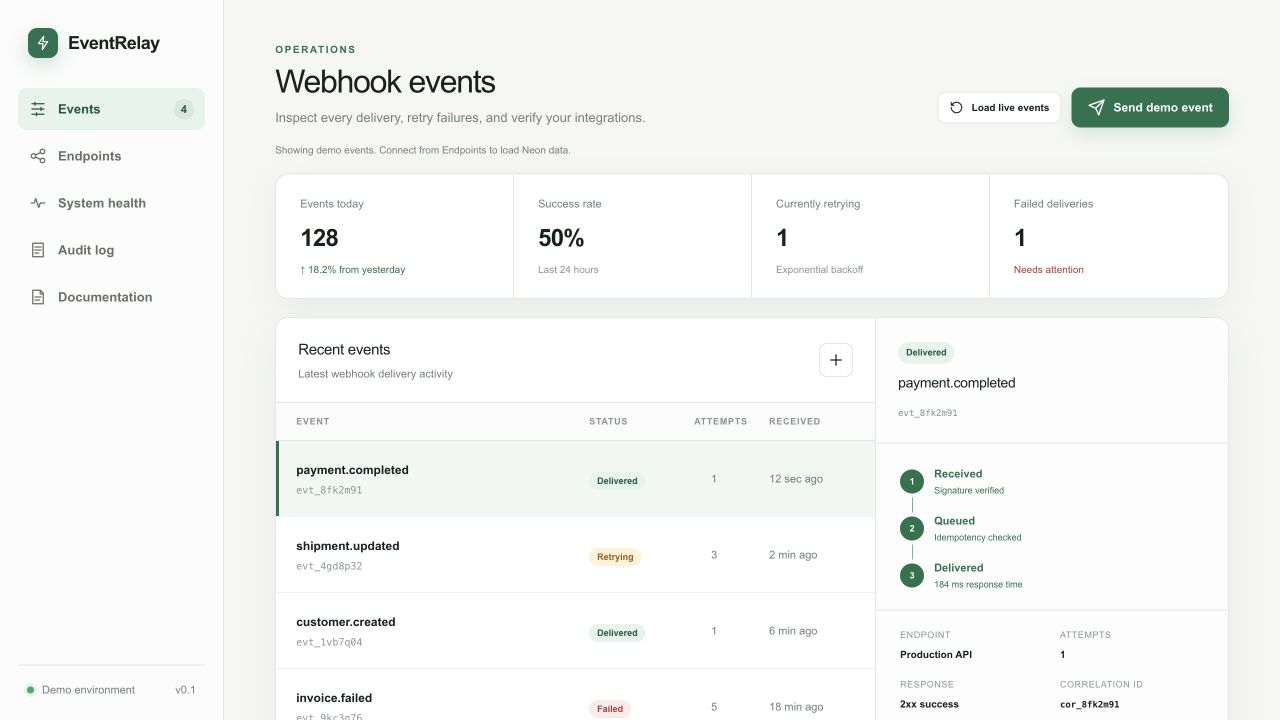This screenshot has width=1280, height=720.
Task: Select the payment.completed event row
Action: tap(575, 479)
